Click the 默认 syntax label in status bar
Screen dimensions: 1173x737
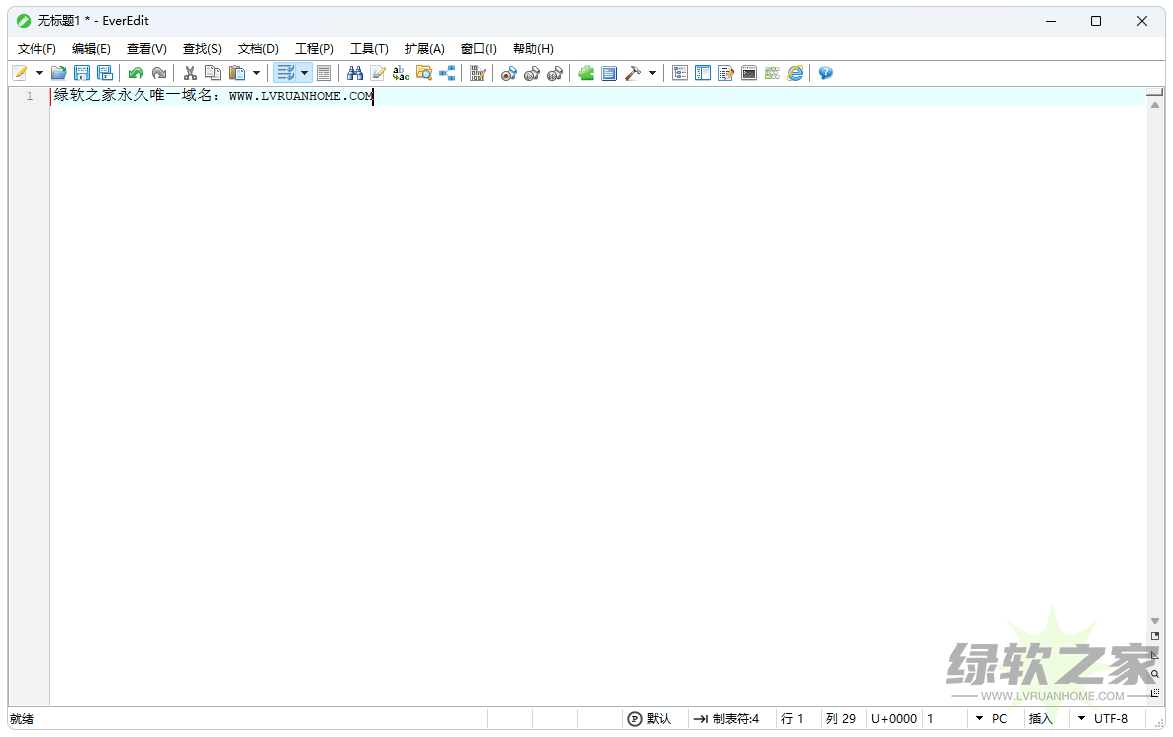point(649,718)
